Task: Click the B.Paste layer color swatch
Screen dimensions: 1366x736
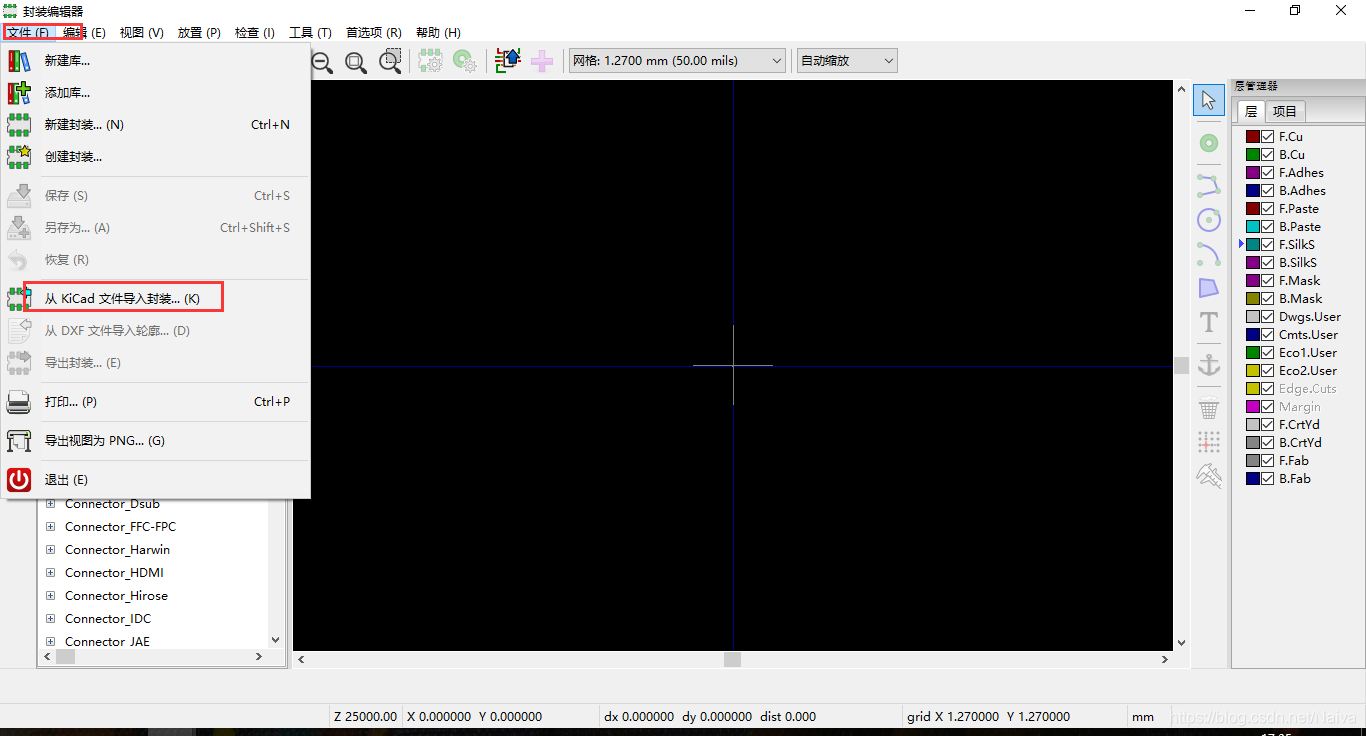Action: (1252, 227)
